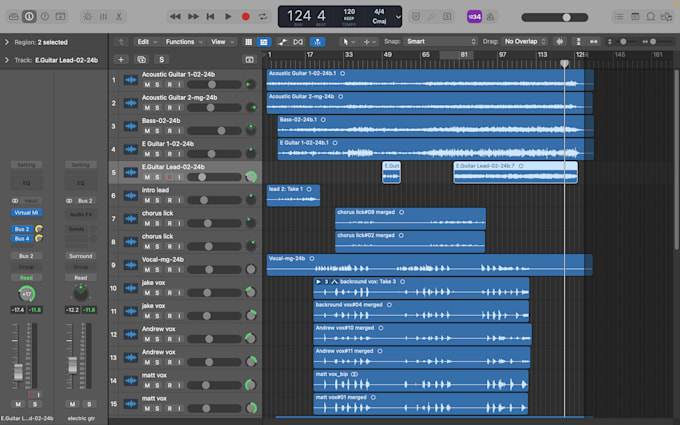Toggle the Metronome button
The image size is (680, 425).
(x=490, y=16)
